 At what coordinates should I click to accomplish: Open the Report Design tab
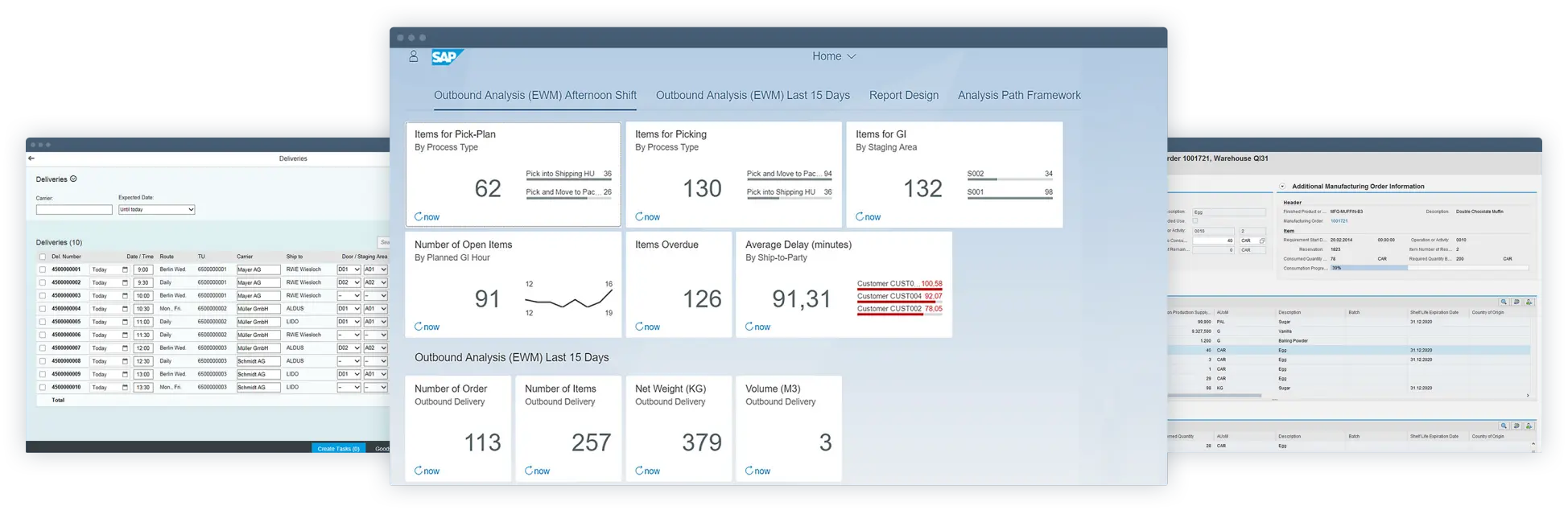coord(903,96)
